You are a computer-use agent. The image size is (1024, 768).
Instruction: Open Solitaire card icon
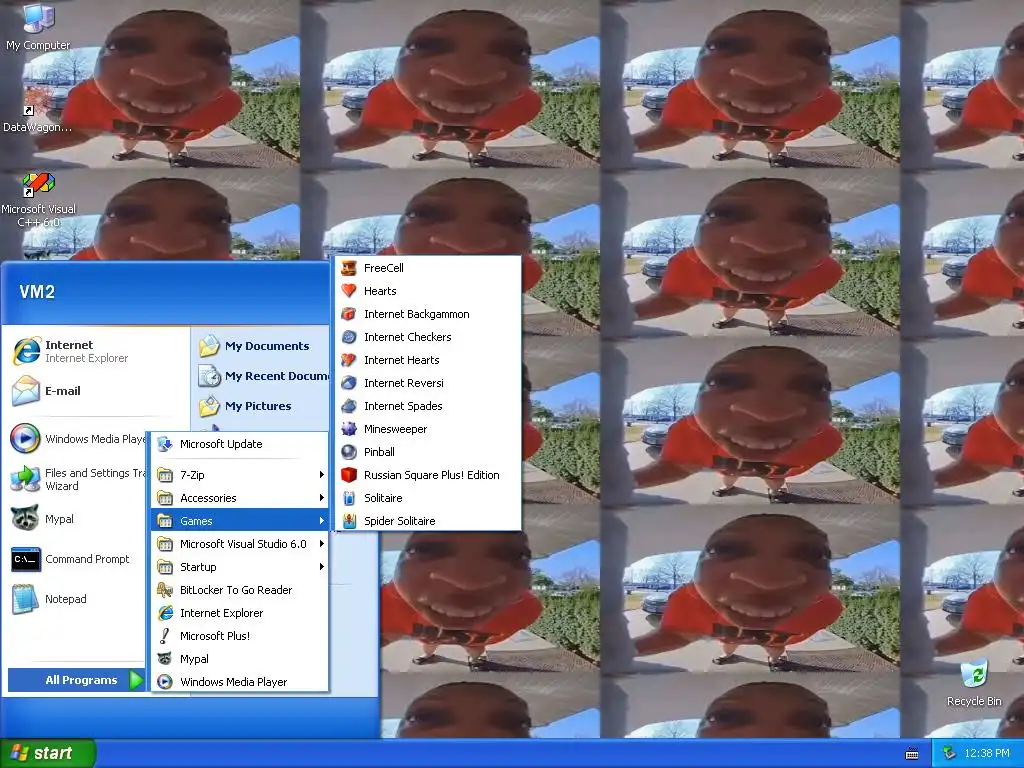[x=349, y=498]
